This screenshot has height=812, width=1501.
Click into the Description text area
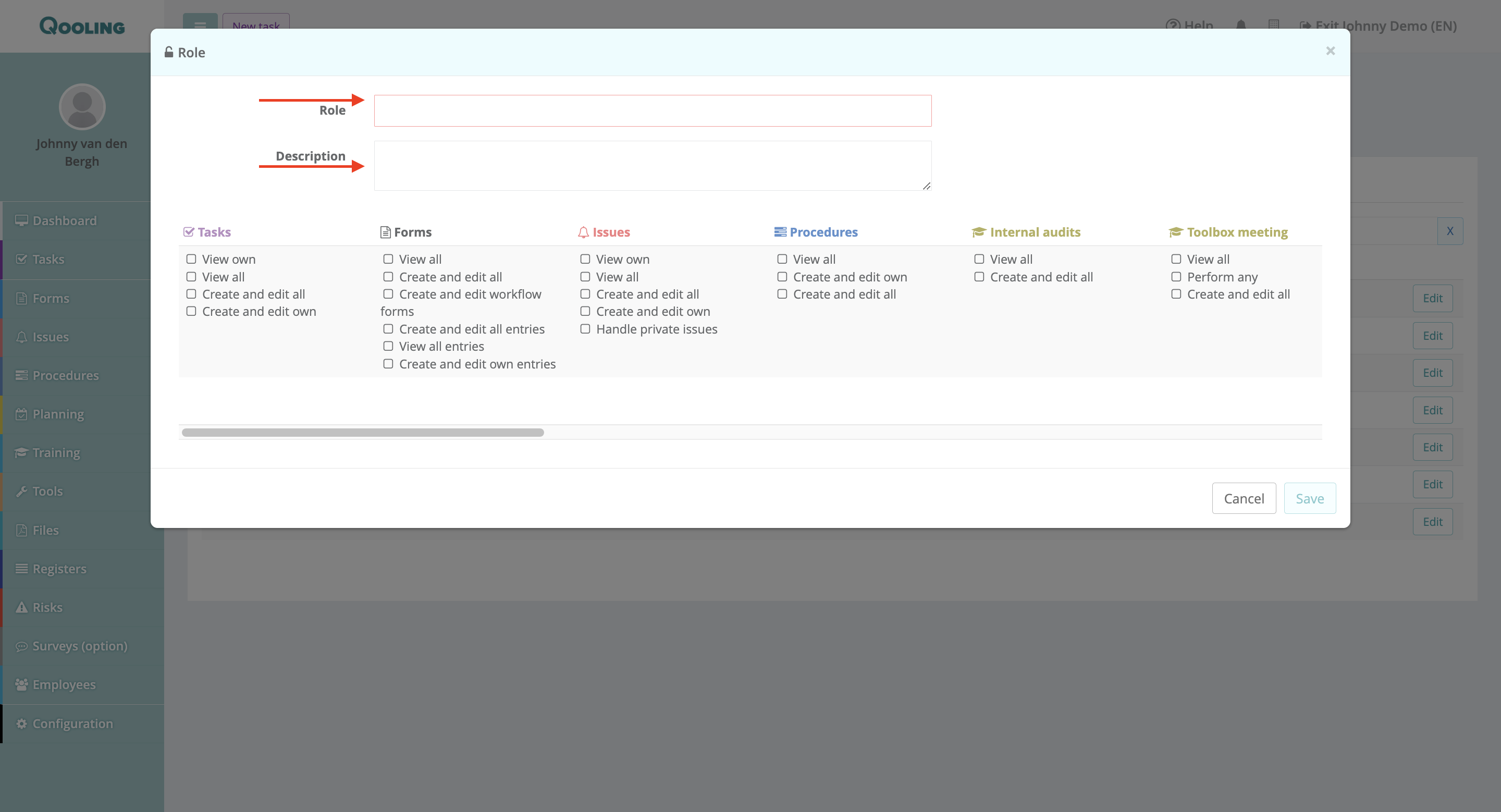click(652, 165)
